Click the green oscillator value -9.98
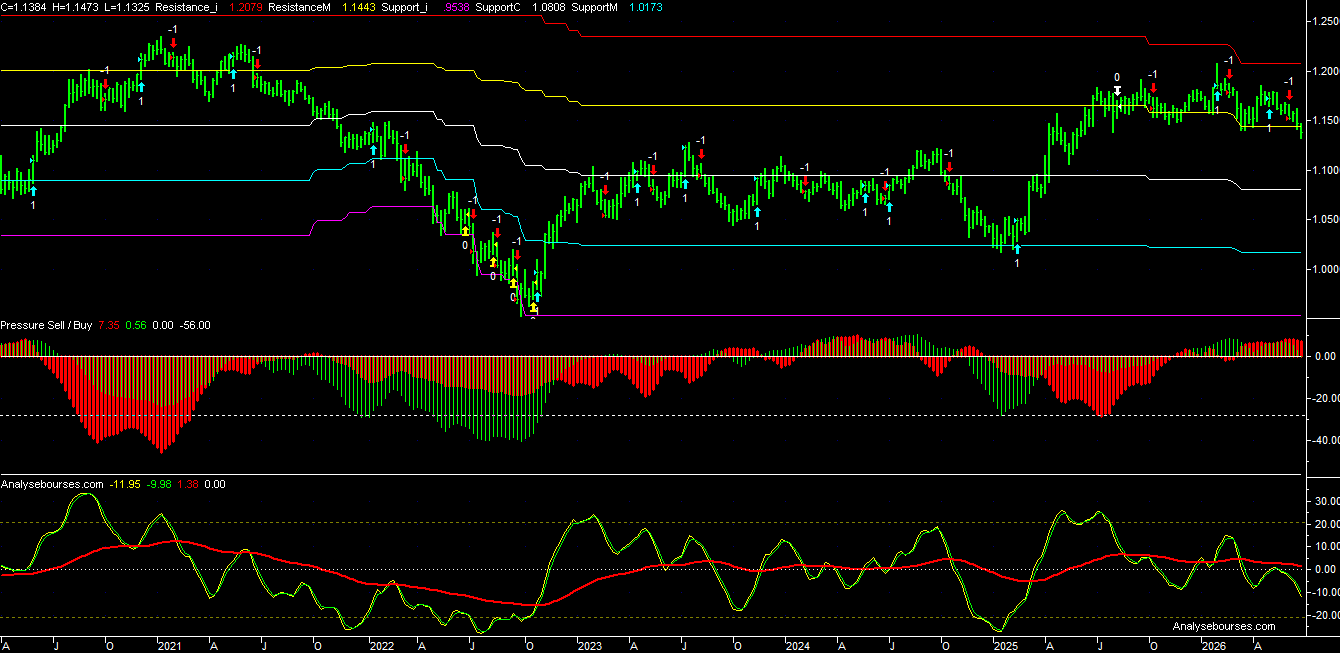 [x=159, y=484]
